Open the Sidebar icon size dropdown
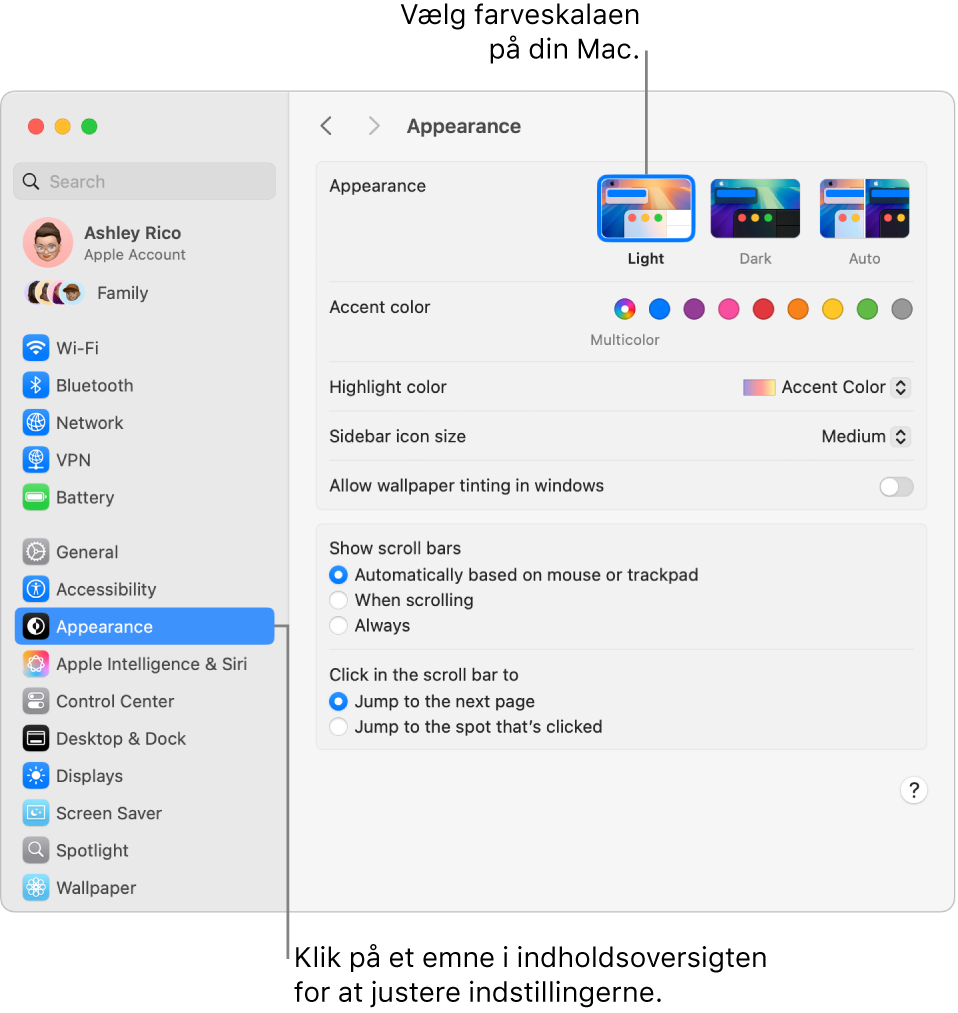This screenshot has width=958, height=1013. (x=866, y=436)
